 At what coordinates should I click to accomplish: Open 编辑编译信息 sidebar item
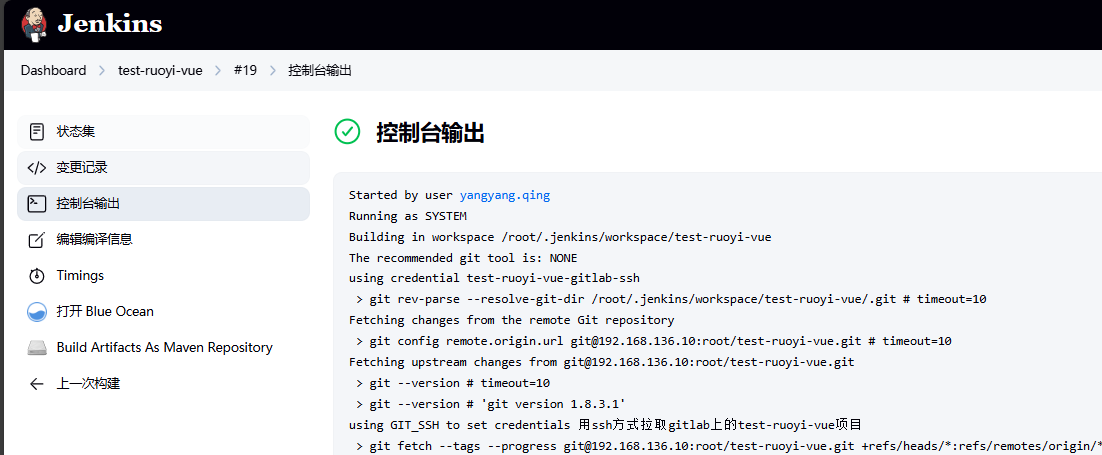tap(163, 240)
